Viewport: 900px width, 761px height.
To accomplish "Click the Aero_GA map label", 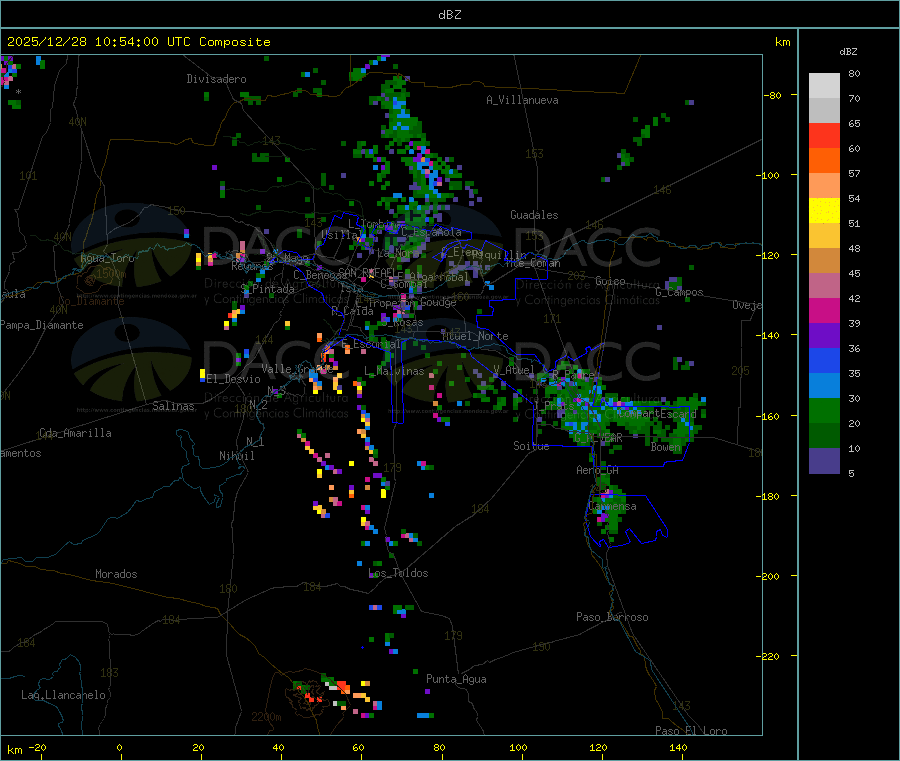I will [598, 470].
